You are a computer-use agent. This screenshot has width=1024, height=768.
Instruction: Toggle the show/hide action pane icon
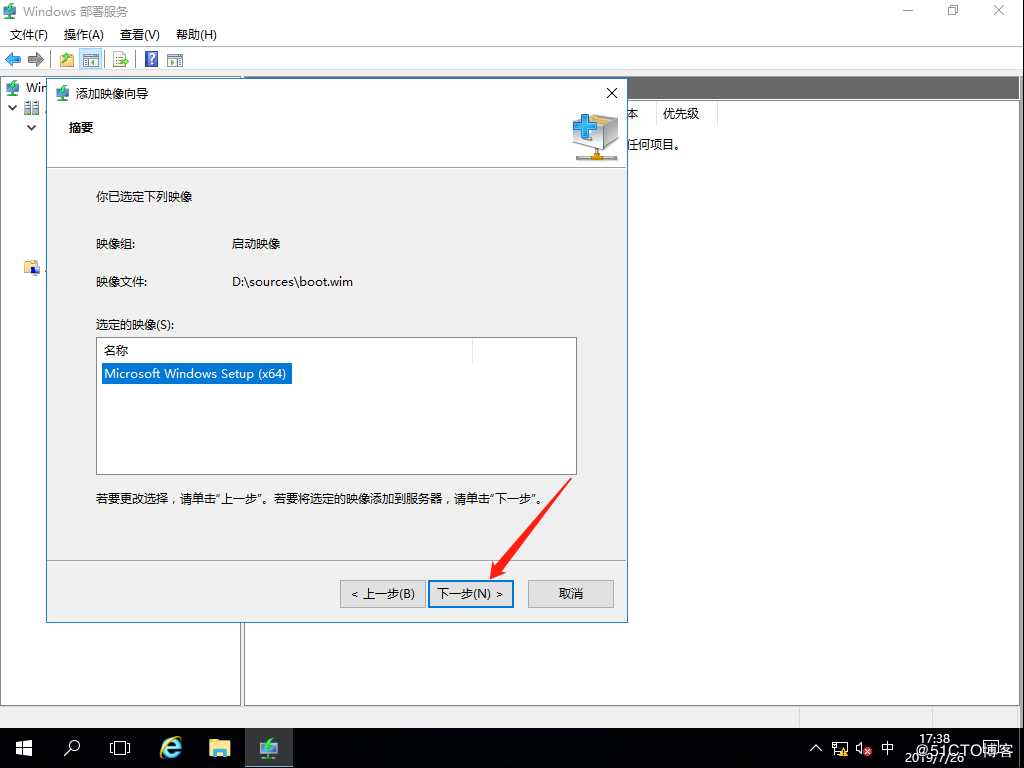pos(174,60)
